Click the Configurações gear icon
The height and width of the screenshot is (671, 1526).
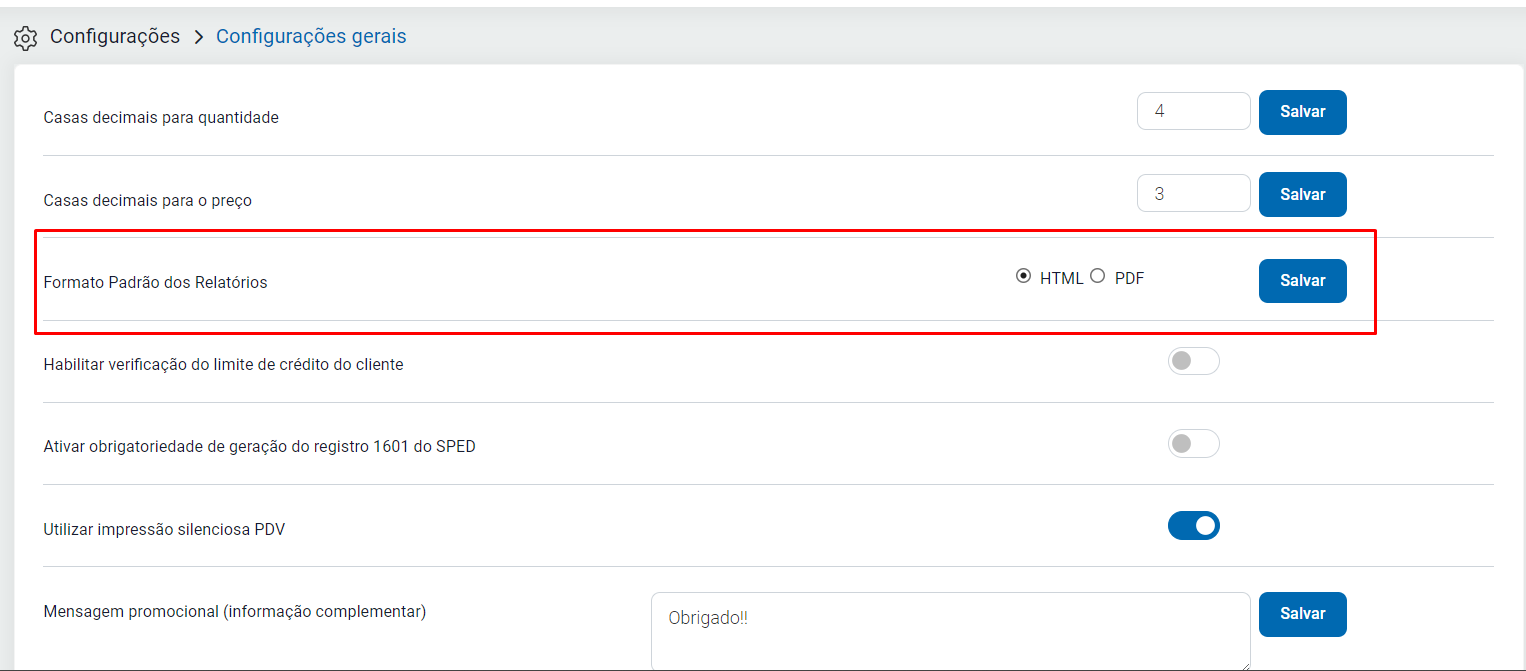point(25,39)
